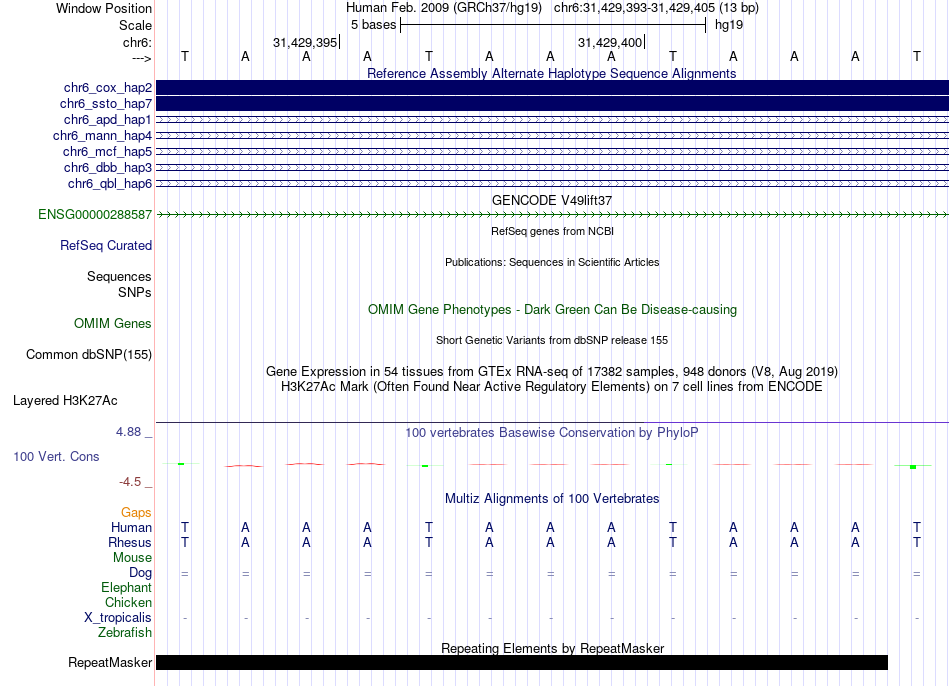Click the hg19 label beside scale bar
950x686 pixels.
click(729, 25)
